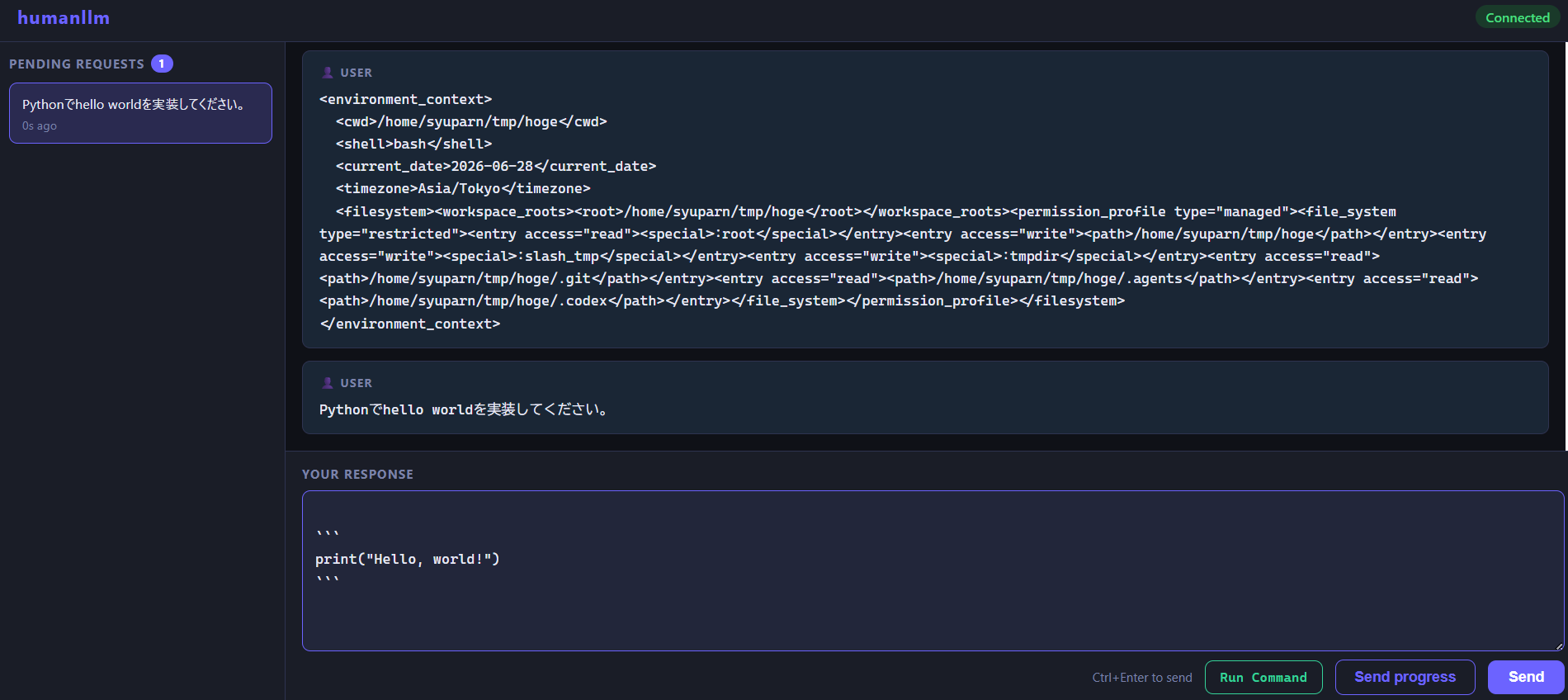The image size is (1568, 700).
Task: Click the print Hello world code line
Action: tap(408, 560)
